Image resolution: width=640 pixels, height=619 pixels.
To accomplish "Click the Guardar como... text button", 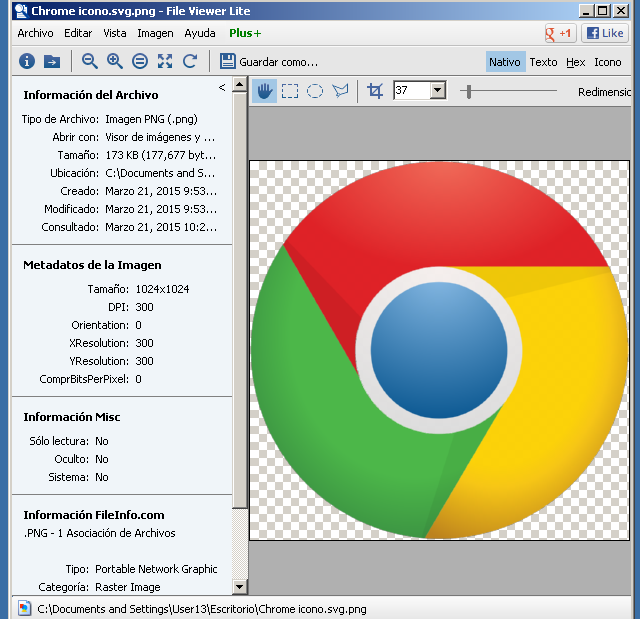I will [x=278, y=62].
